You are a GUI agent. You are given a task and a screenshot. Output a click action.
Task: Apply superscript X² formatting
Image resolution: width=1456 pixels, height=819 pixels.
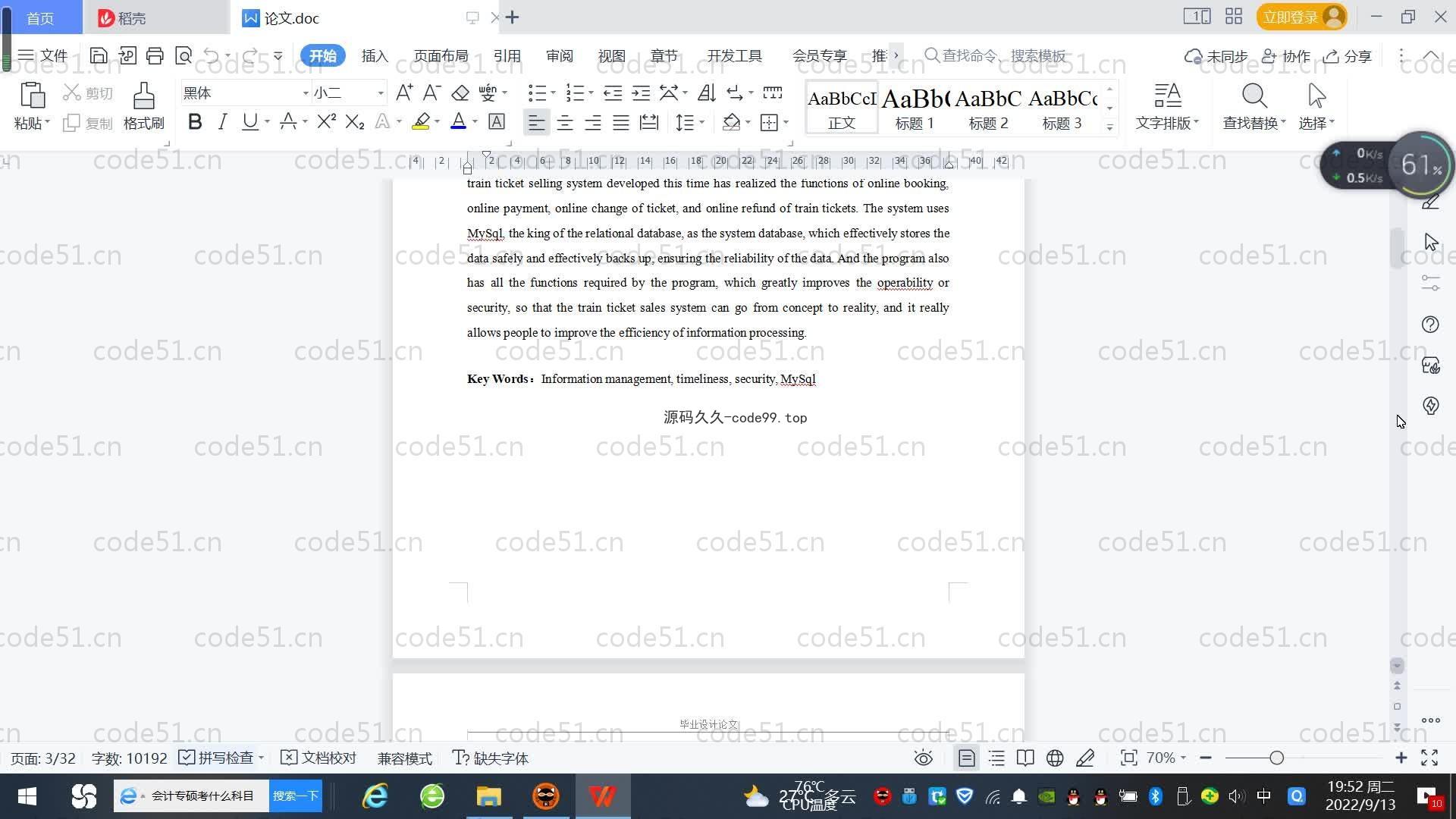[x=326, y=121]
